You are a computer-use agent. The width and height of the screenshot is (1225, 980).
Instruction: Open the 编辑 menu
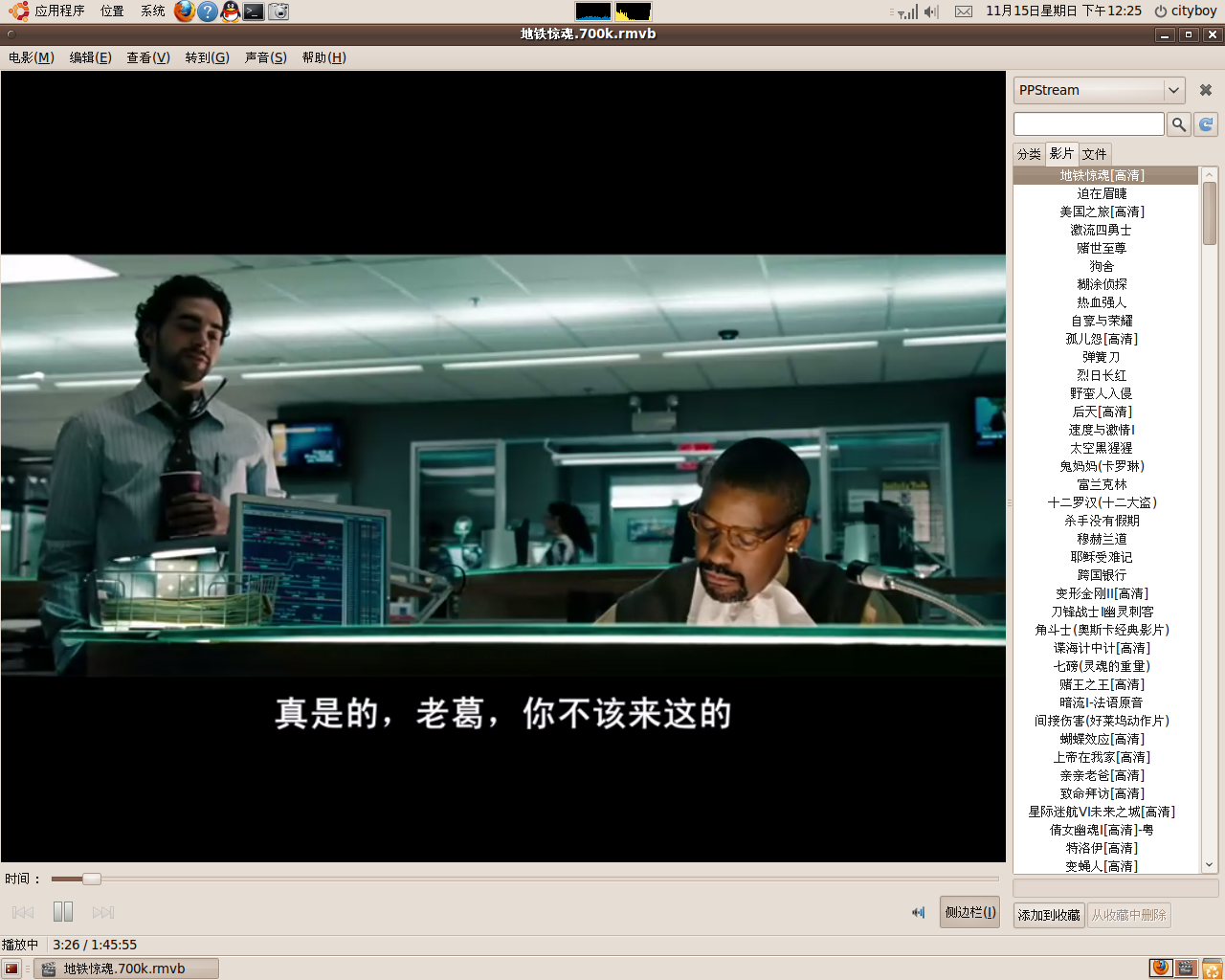pos(91,57)
